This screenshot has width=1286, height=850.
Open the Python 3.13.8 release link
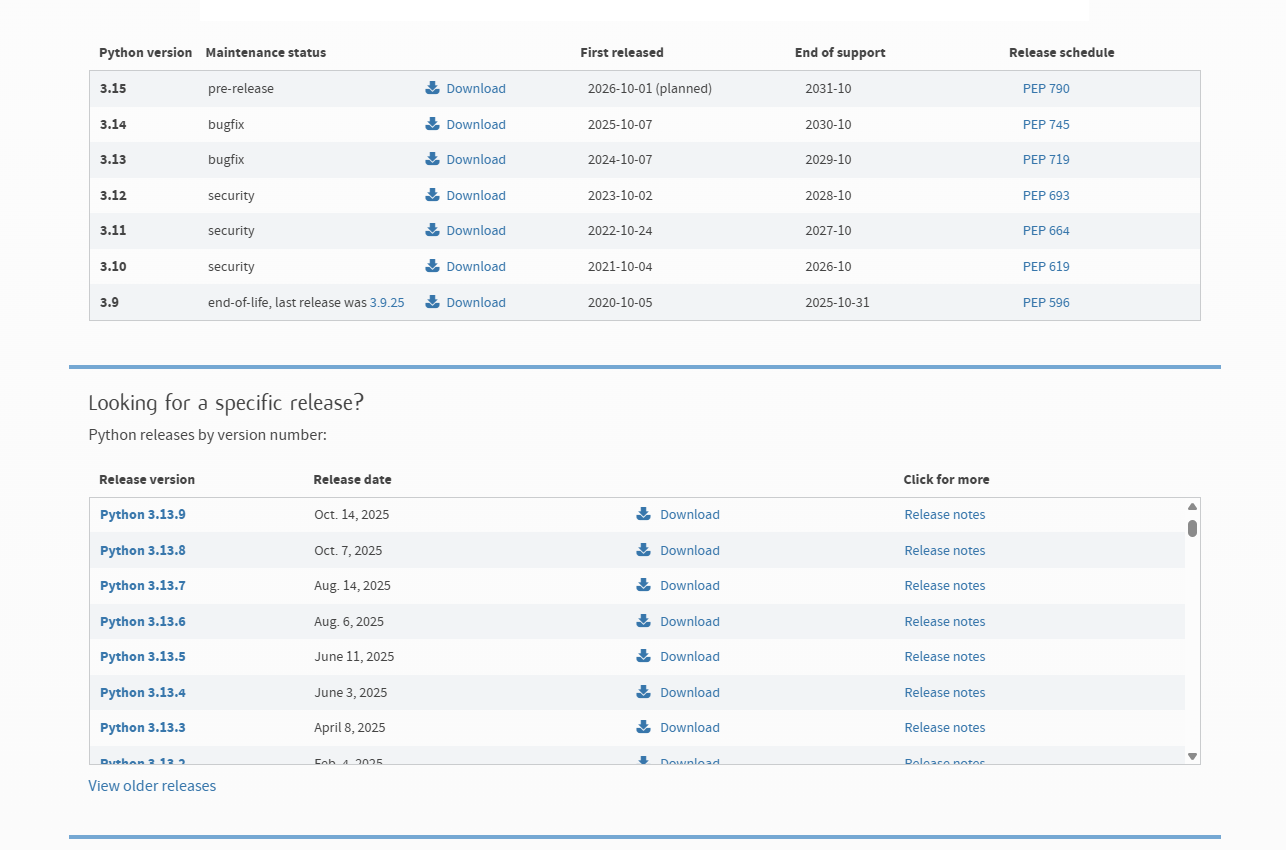coord(143,551)
